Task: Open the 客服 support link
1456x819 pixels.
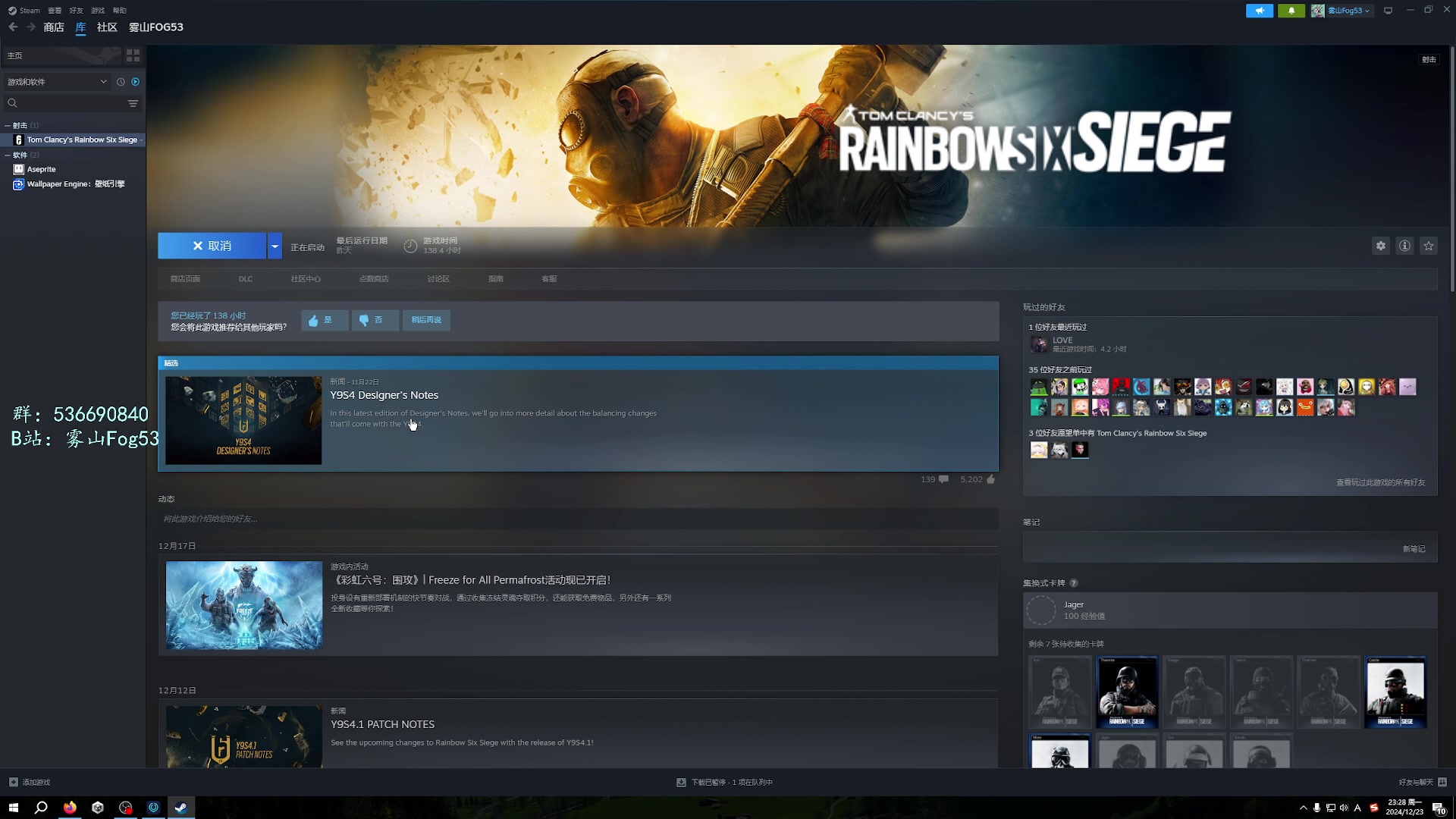Action: [549, 279]
